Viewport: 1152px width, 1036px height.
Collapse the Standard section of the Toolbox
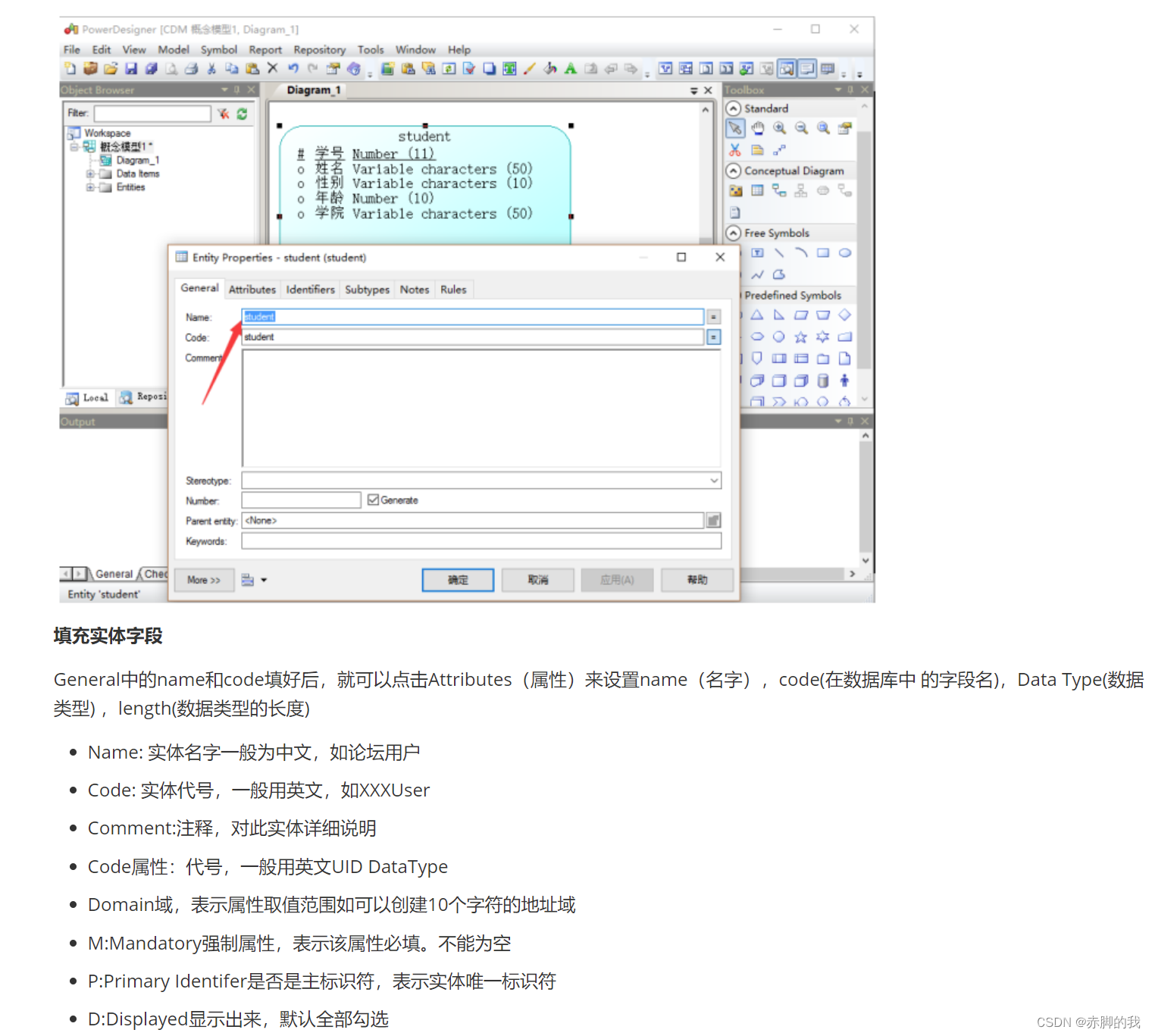734,108
